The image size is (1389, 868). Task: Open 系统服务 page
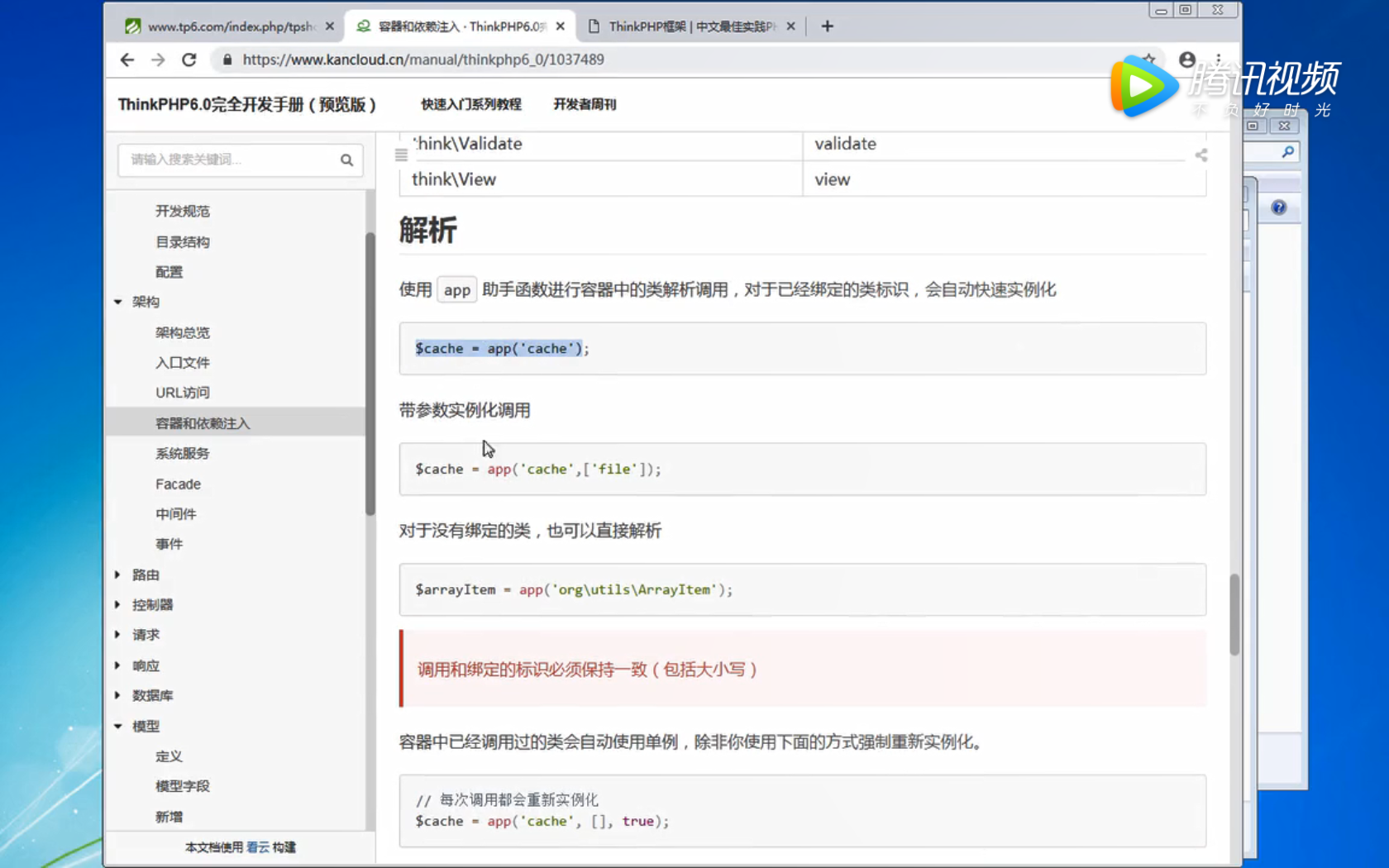183,454
